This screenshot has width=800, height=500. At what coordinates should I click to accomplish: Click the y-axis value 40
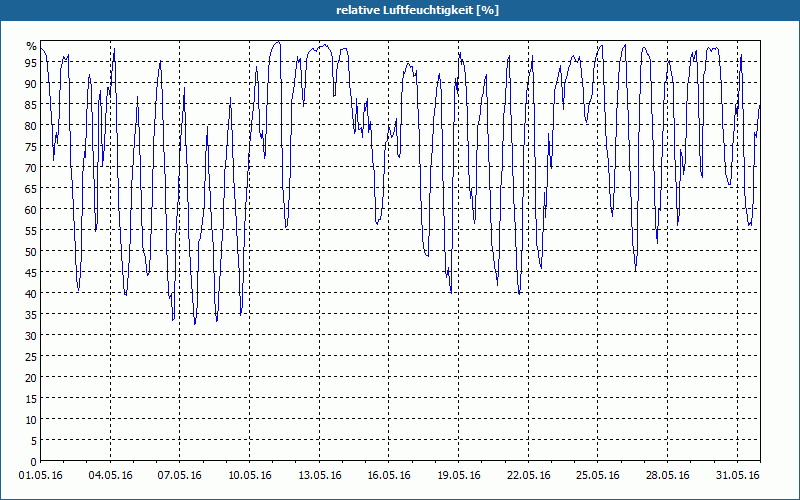pyautogui.click(x=31, y=293)
